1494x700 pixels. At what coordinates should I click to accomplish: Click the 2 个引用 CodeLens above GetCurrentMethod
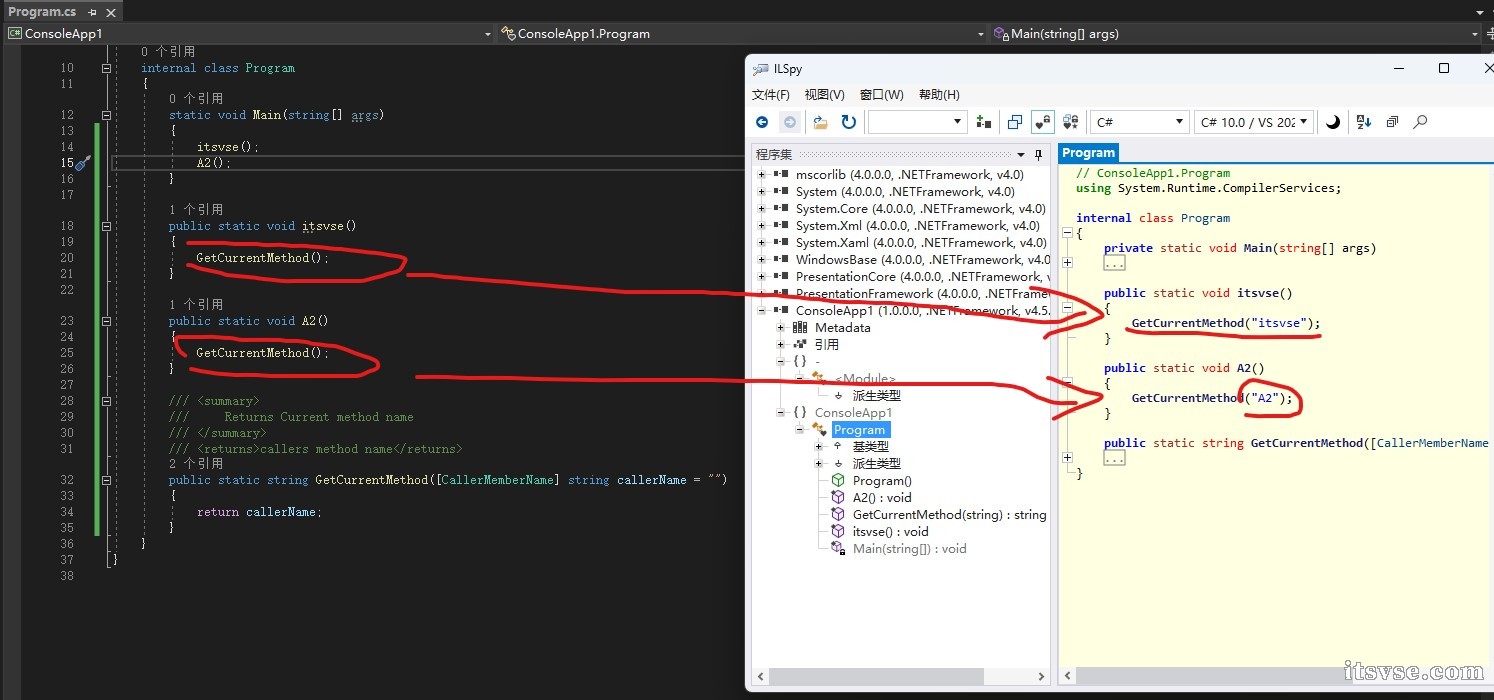[x=196, y=464]
